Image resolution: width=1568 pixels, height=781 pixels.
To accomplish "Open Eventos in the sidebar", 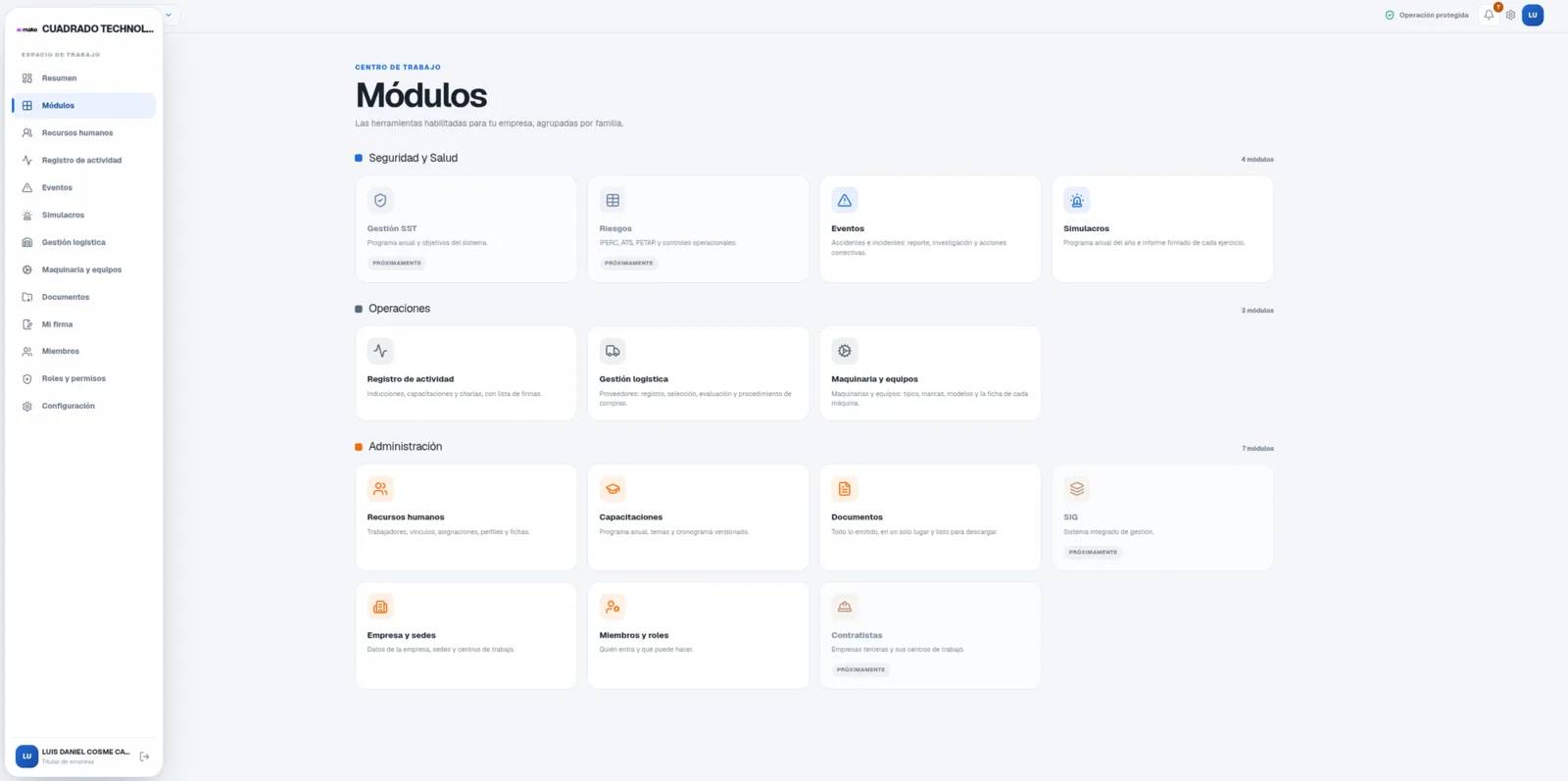I will [84, 188].
